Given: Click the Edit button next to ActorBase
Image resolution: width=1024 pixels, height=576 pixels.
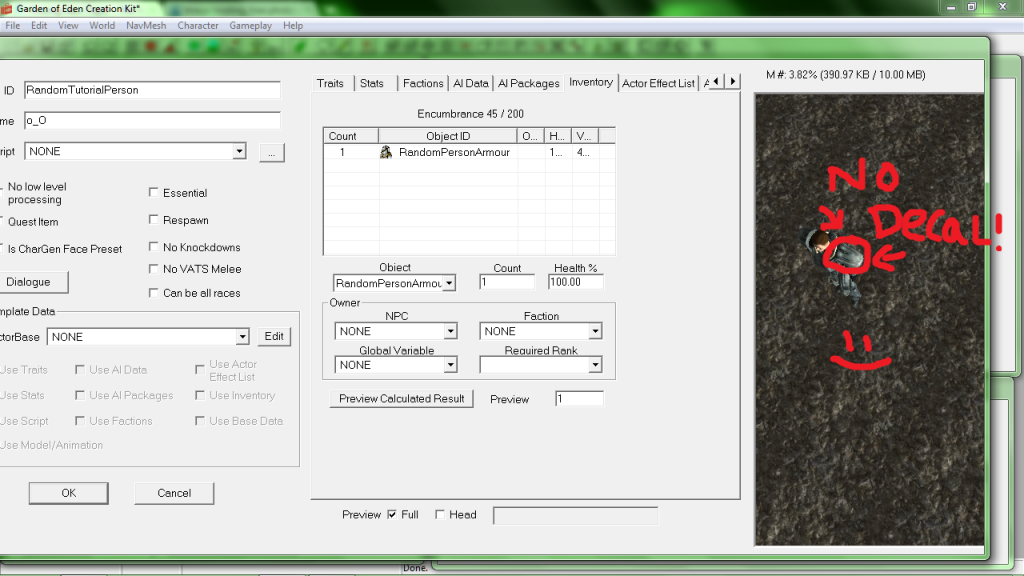Looking at the screenshot, I should point(274,336).
